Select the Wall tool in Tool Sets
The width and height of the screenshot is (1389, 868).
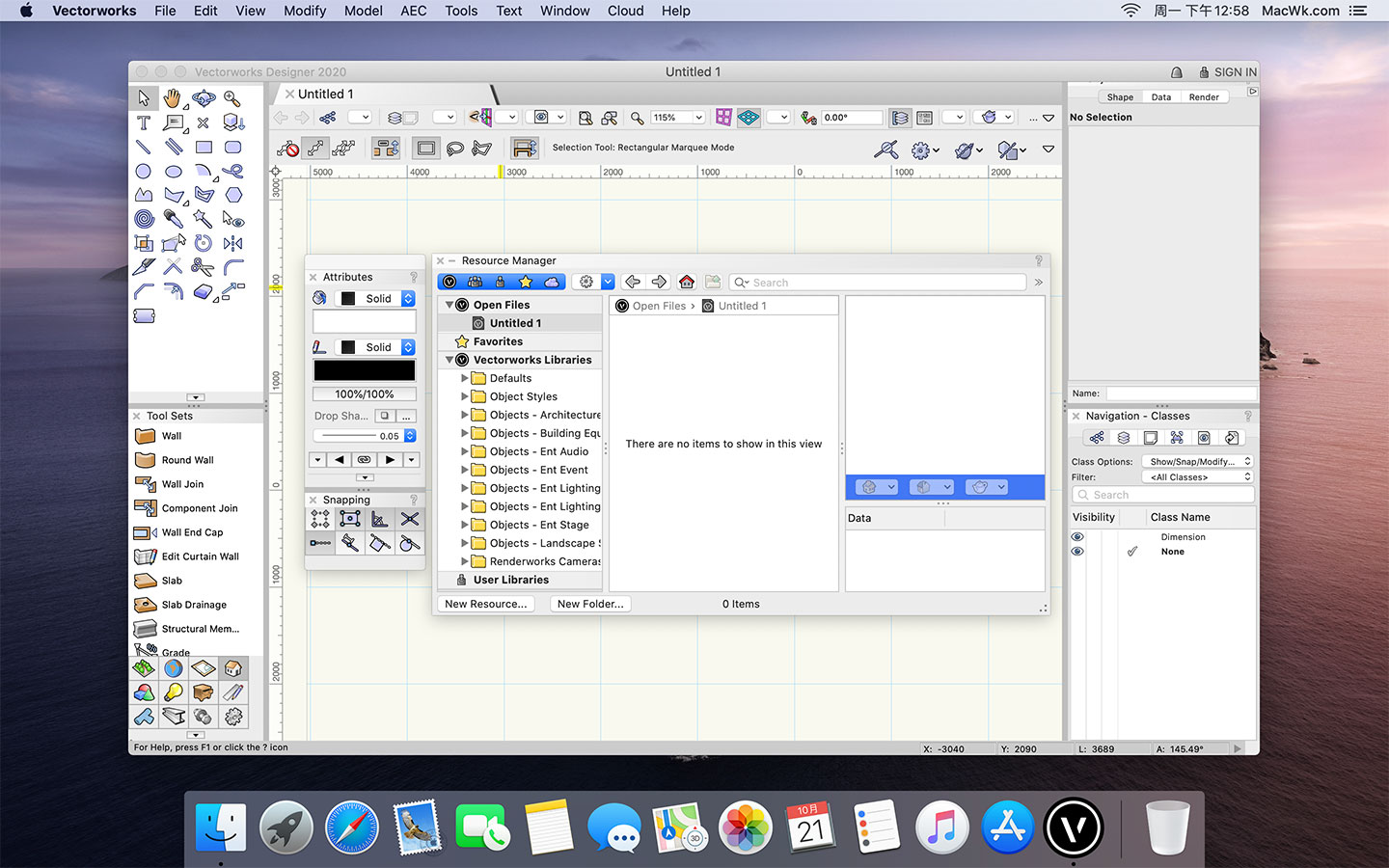click(172, 436)
